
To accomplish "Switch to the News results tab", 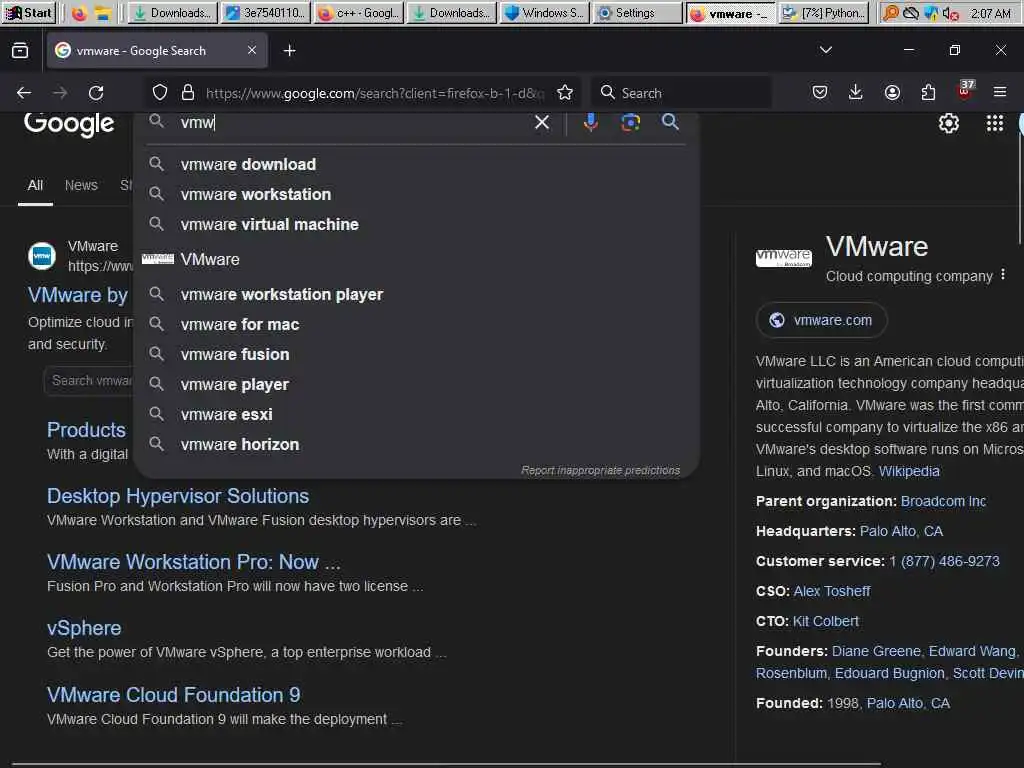I will tap(81, 185).
